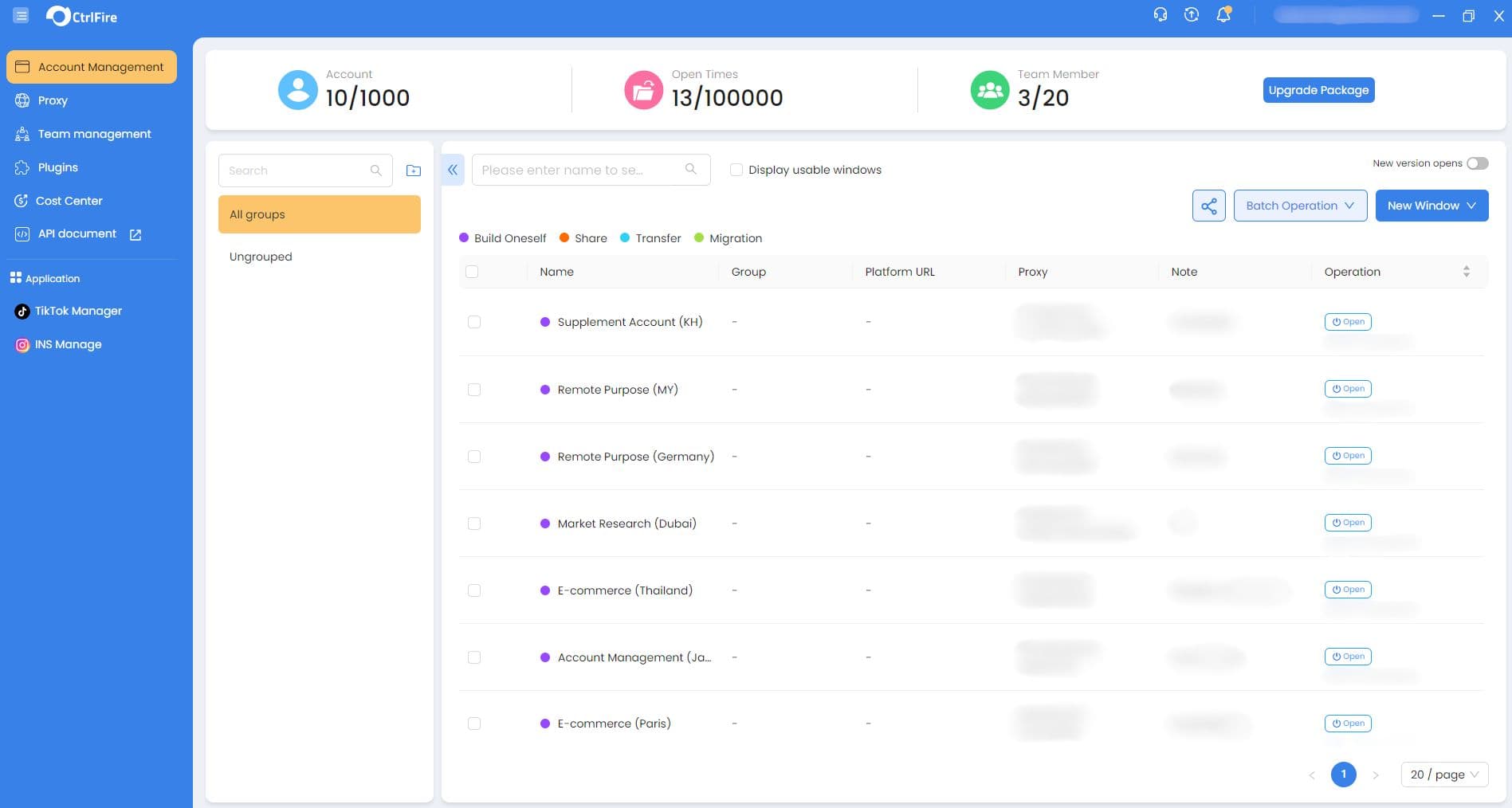Open the Proxy section in the sidebar
Screen dimensions: 1512x808
[53, 100]
